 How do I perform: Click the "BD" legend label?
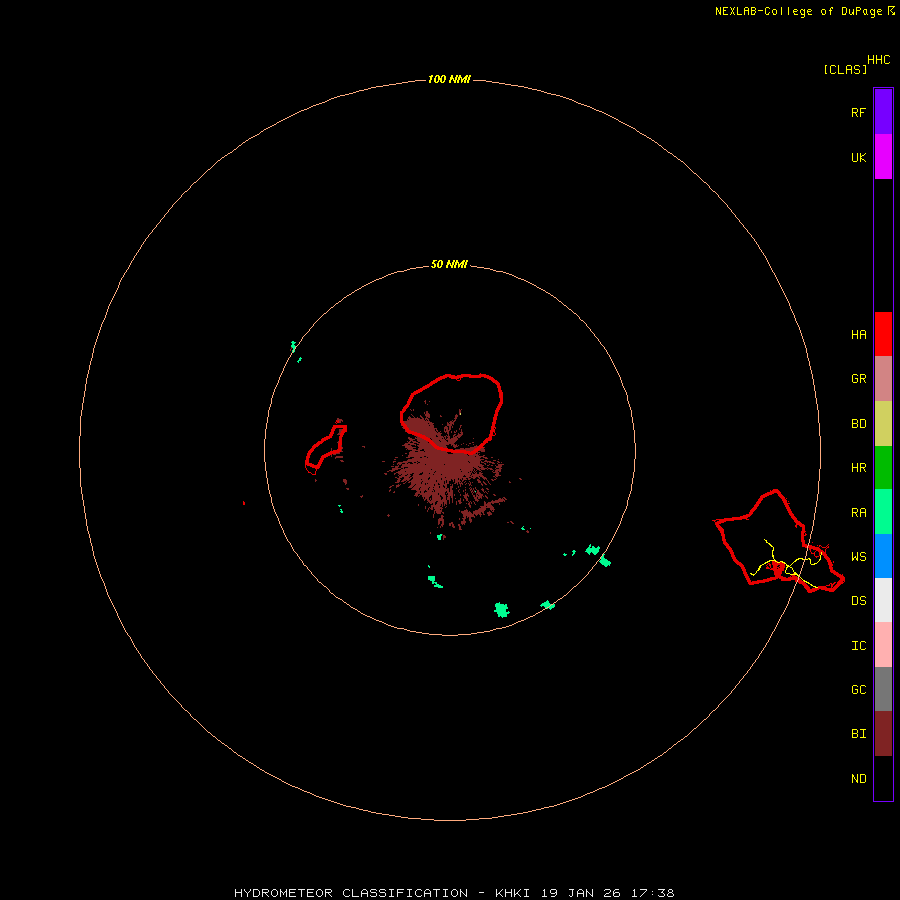click(859, 424)
